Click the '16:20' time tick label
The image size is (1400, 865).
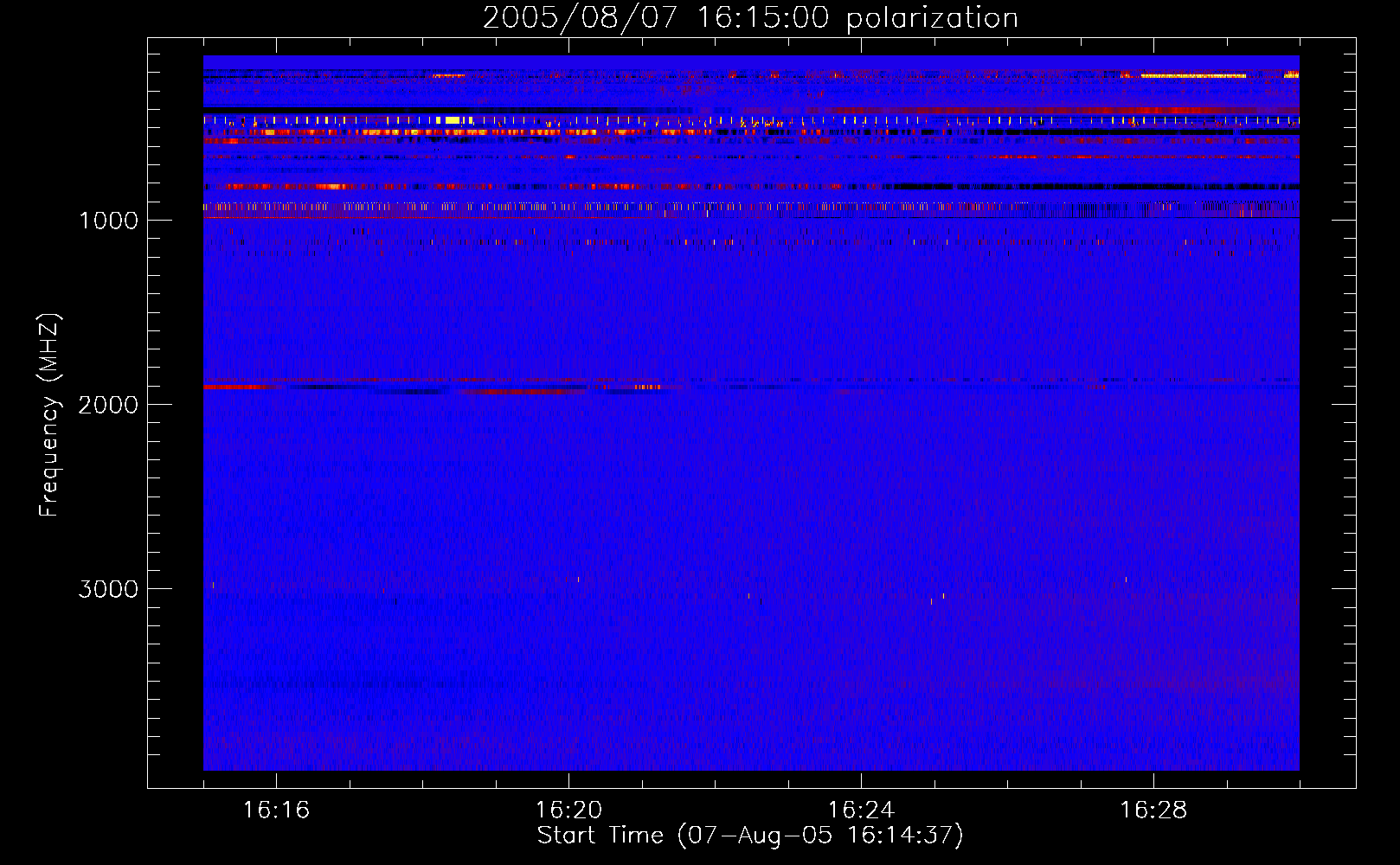pos(568,811)
